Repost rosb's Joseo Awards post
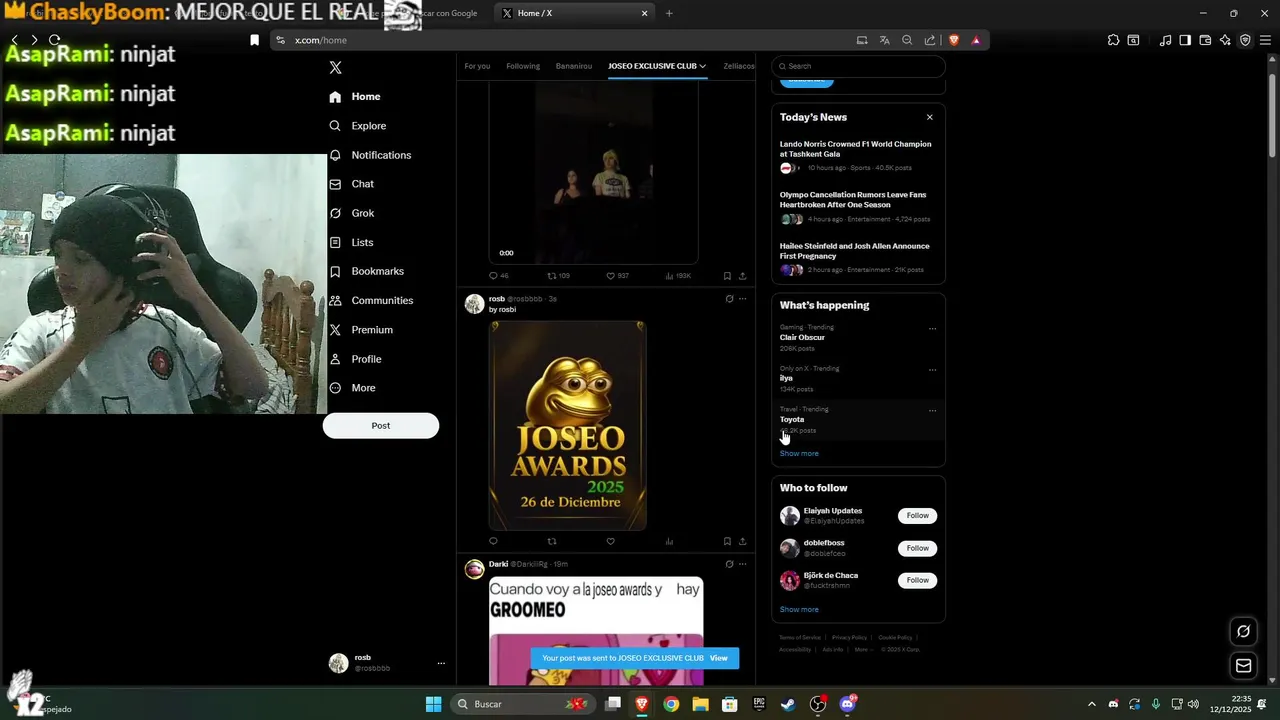The width and height of the screenshot is (1280, 720). 551,542
